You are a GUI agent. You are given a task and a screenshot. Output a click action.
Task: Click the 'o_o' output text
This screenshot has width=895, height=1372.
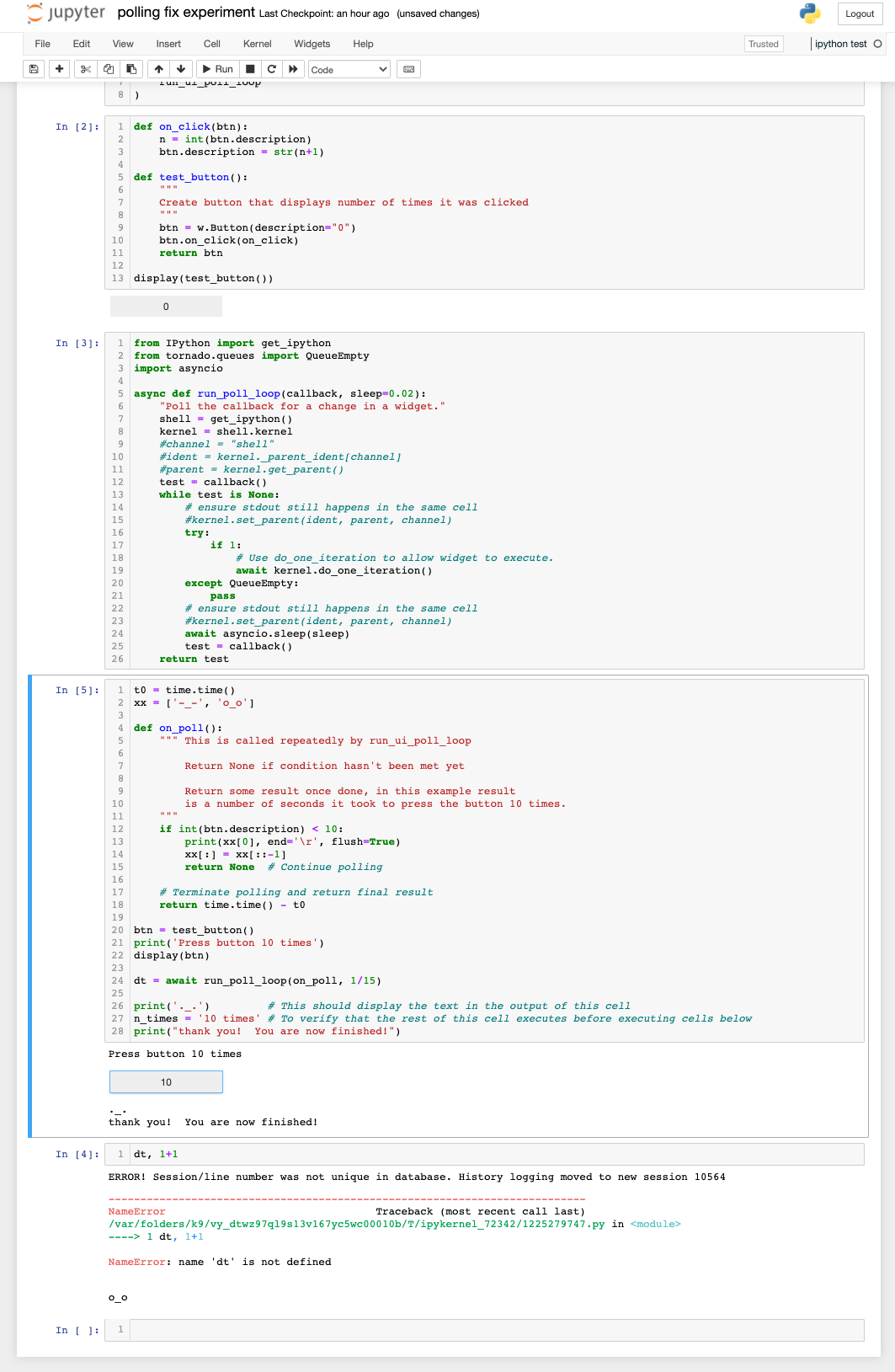118,1298
